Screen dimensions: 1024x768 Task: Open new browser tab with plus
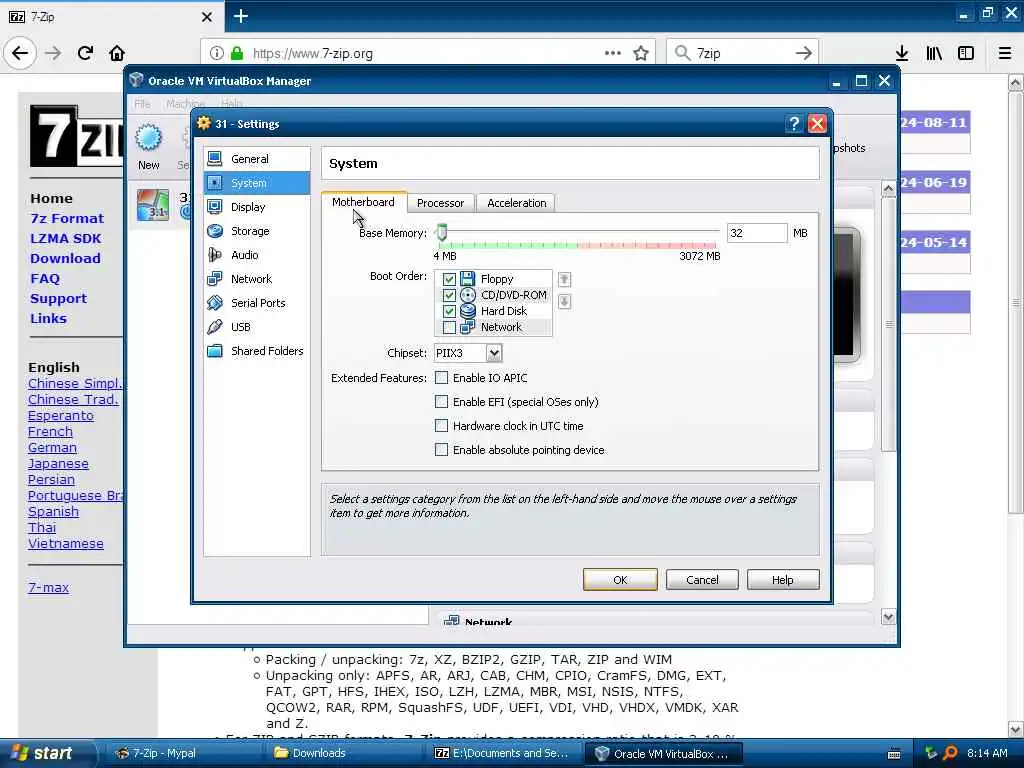(x=240, y=16)
